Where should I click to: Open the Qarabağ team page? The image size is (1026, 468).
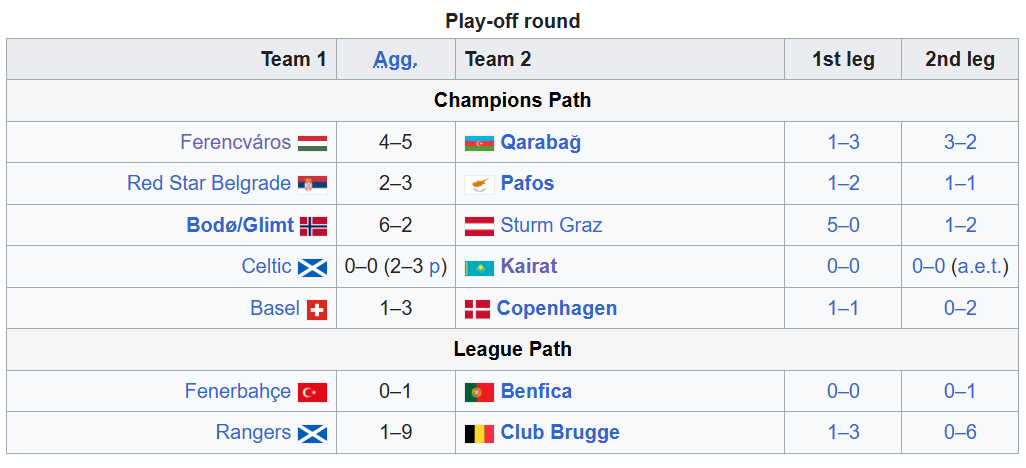[x=540, y=142]
